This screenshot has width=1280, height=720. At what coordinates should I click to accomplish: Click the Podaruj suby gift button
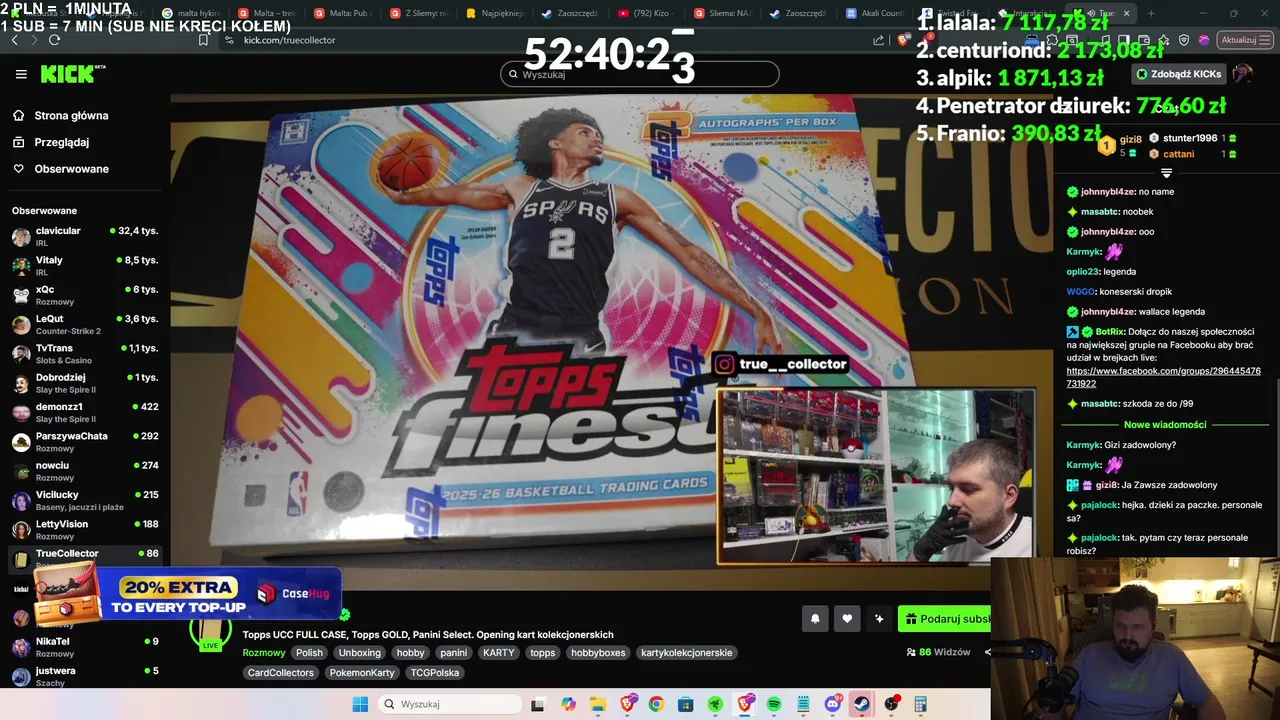point(945,619)
